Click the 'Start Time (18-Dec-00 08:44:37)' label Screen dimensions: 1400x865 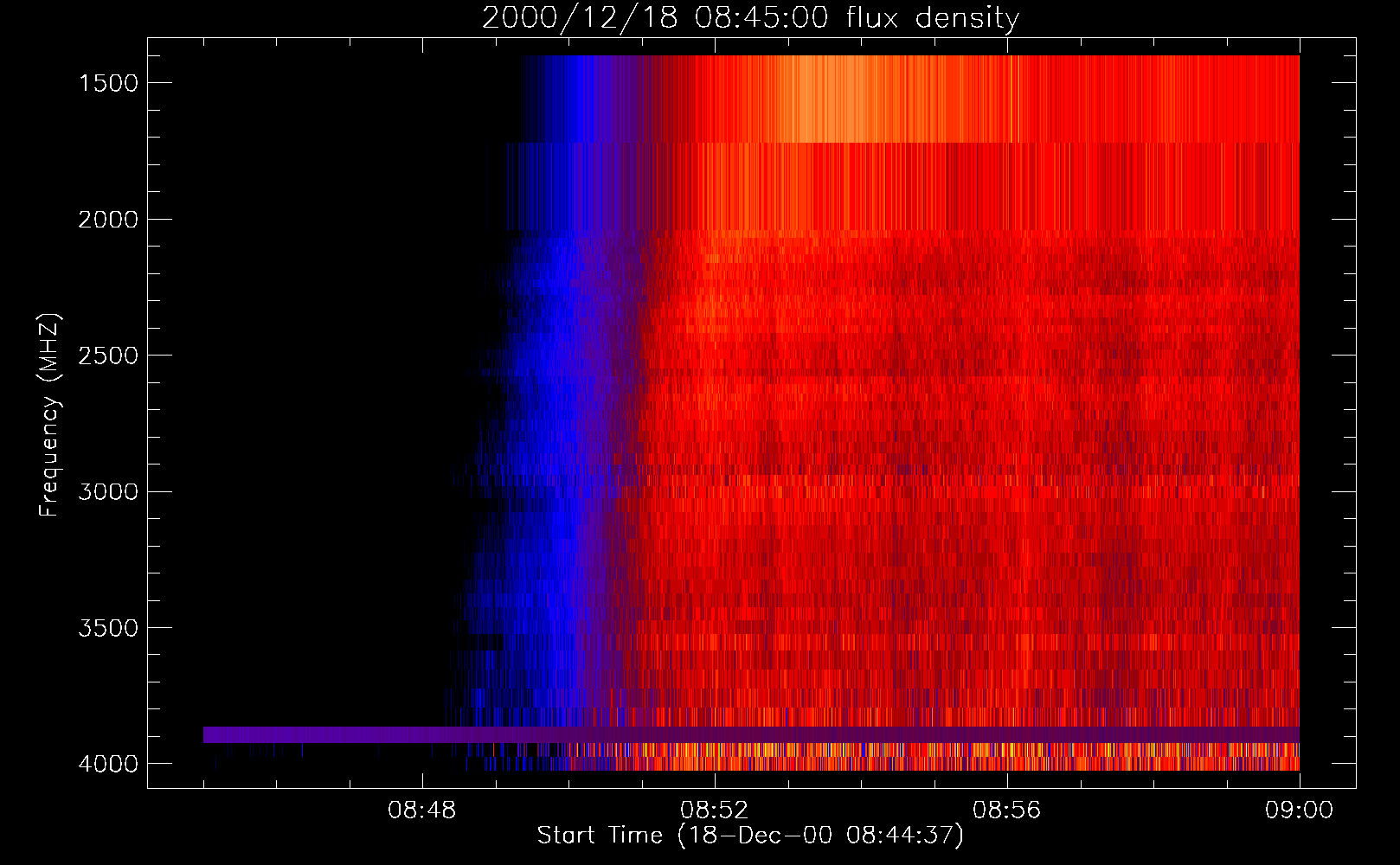750,836
